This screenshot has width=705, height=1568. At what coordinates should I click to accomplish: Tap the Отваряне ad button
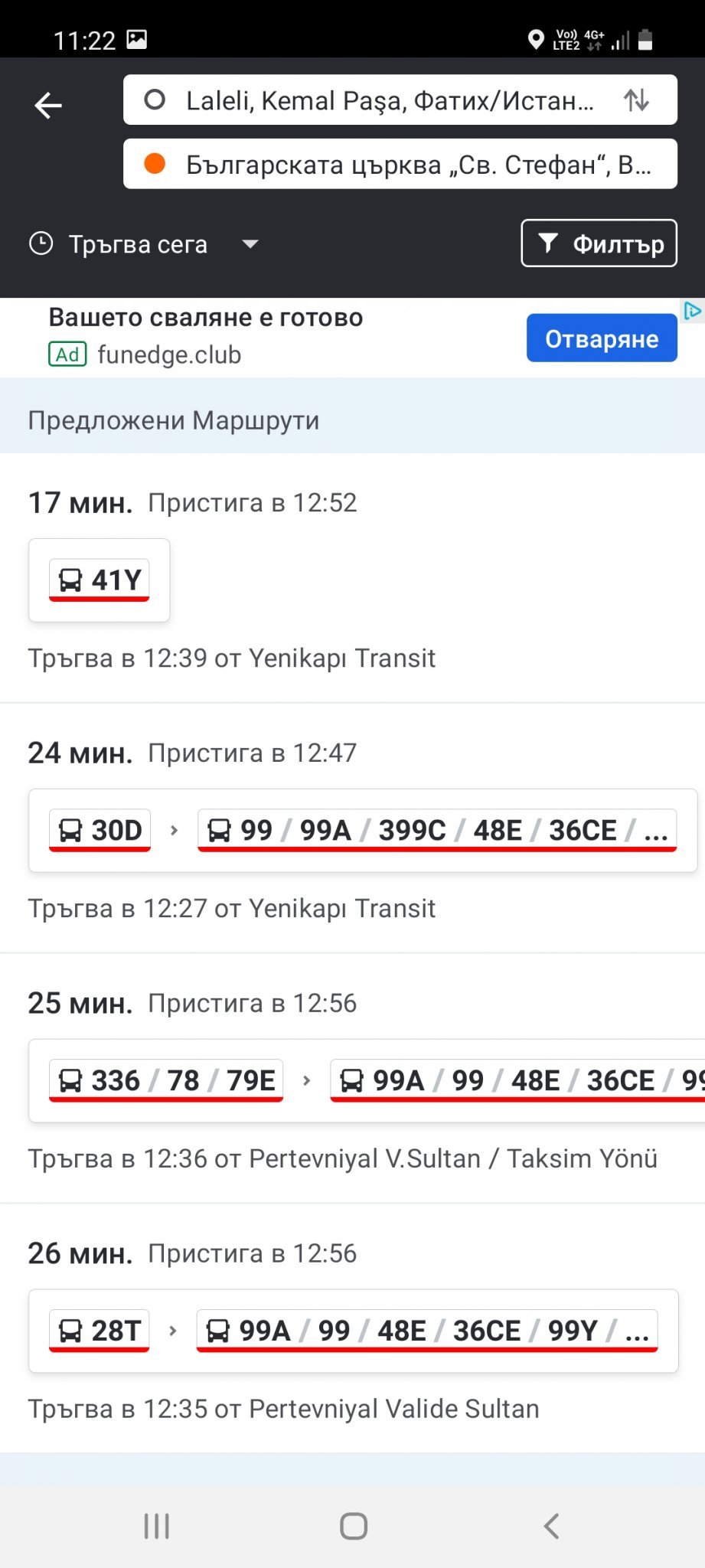point(602,338)
